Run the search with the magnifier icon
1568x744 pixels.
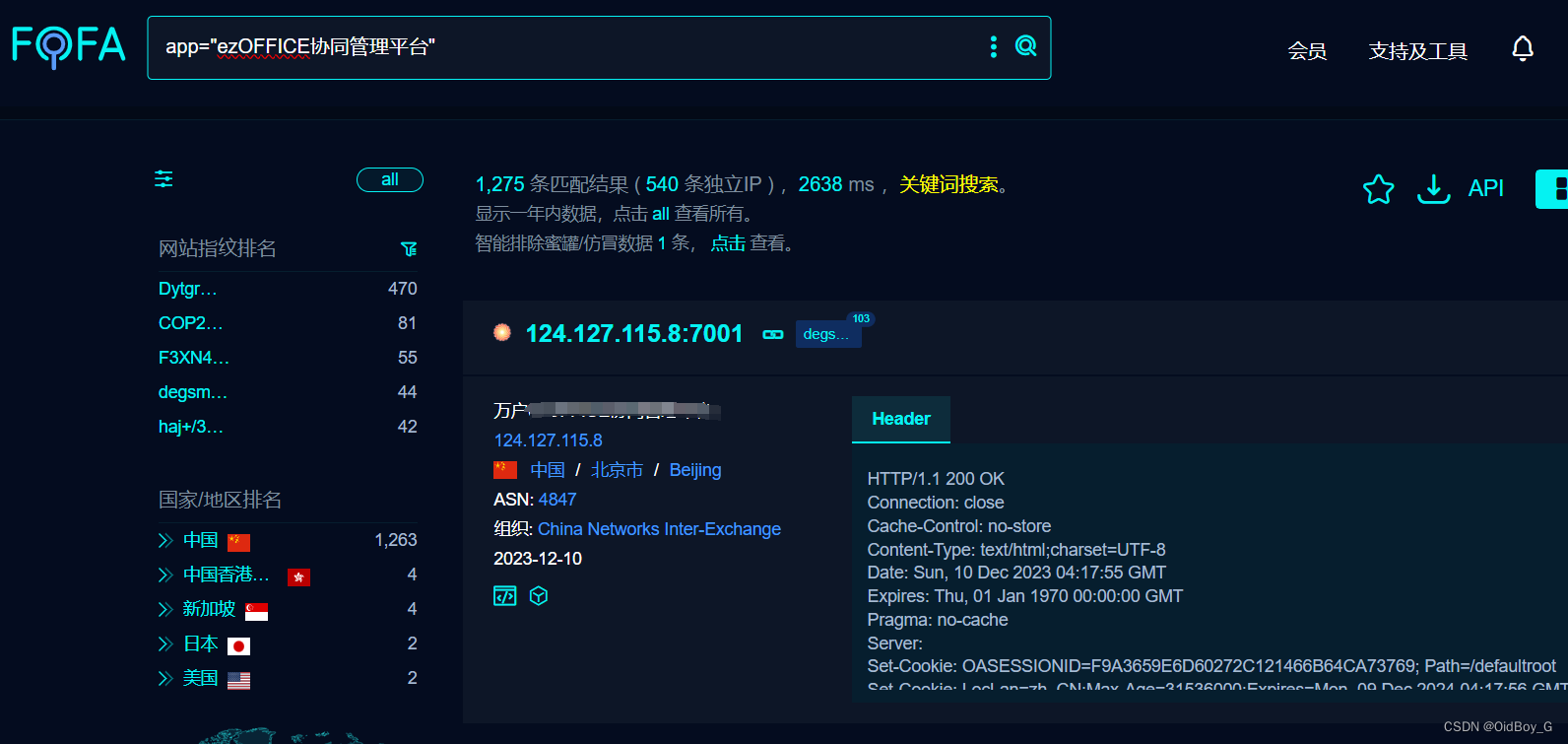pyautogui.click(x=1025, y=46)
